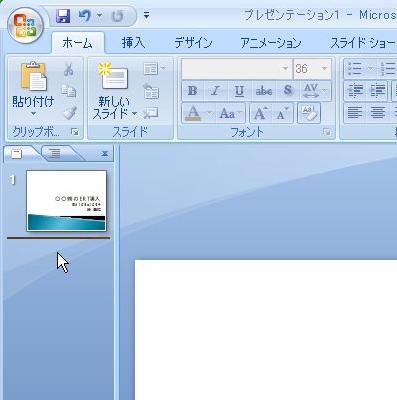Apply numbered list formatting
The width and height of the screenshot is (397, 400).
coord(388,69)
